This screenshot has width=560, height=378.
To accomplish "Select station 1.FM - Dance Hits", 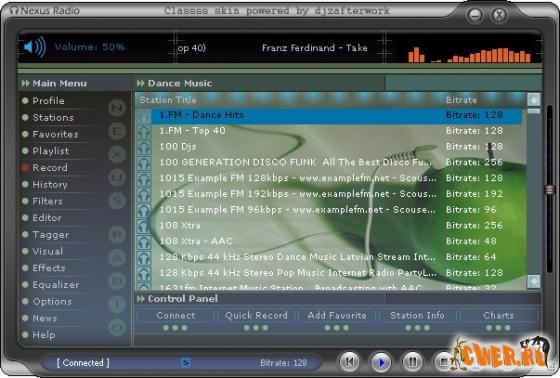I will 329,115.
